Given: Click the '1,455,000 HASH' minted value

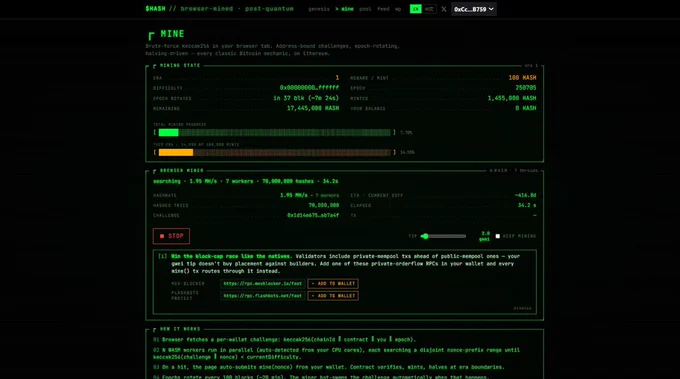Looking at the screenshot, I should pyautogui.click(x=512, y=98).
